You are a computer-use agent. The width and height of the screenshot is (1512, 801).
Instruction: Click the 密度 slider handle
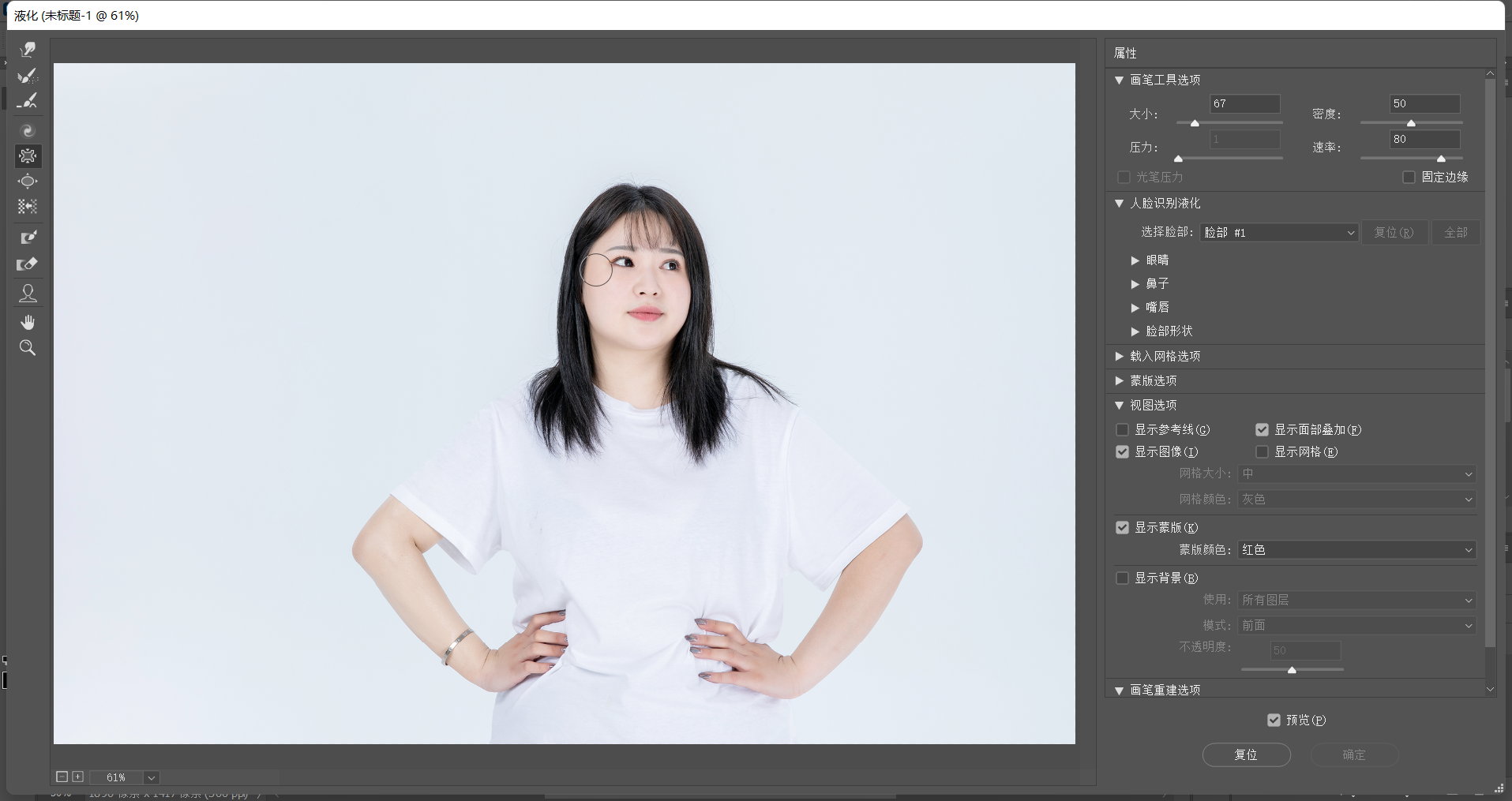point(1411,123)
